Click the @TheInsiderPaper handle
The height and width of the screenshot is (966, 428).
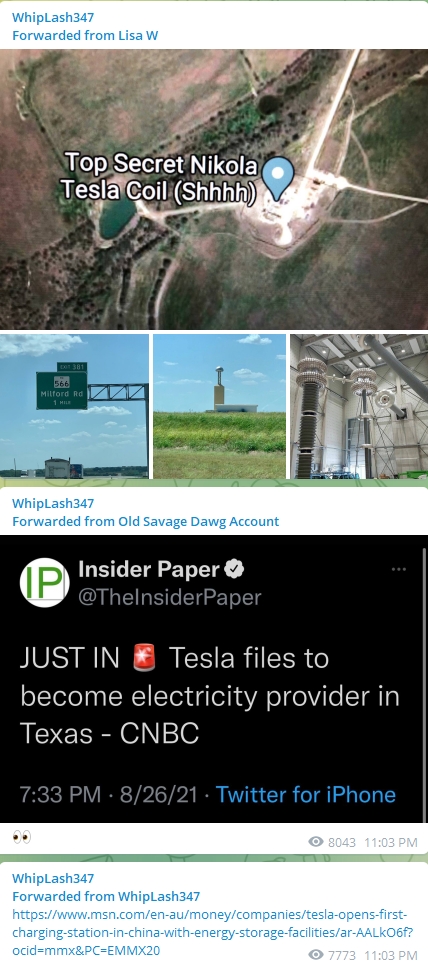[x=170, y=597]
